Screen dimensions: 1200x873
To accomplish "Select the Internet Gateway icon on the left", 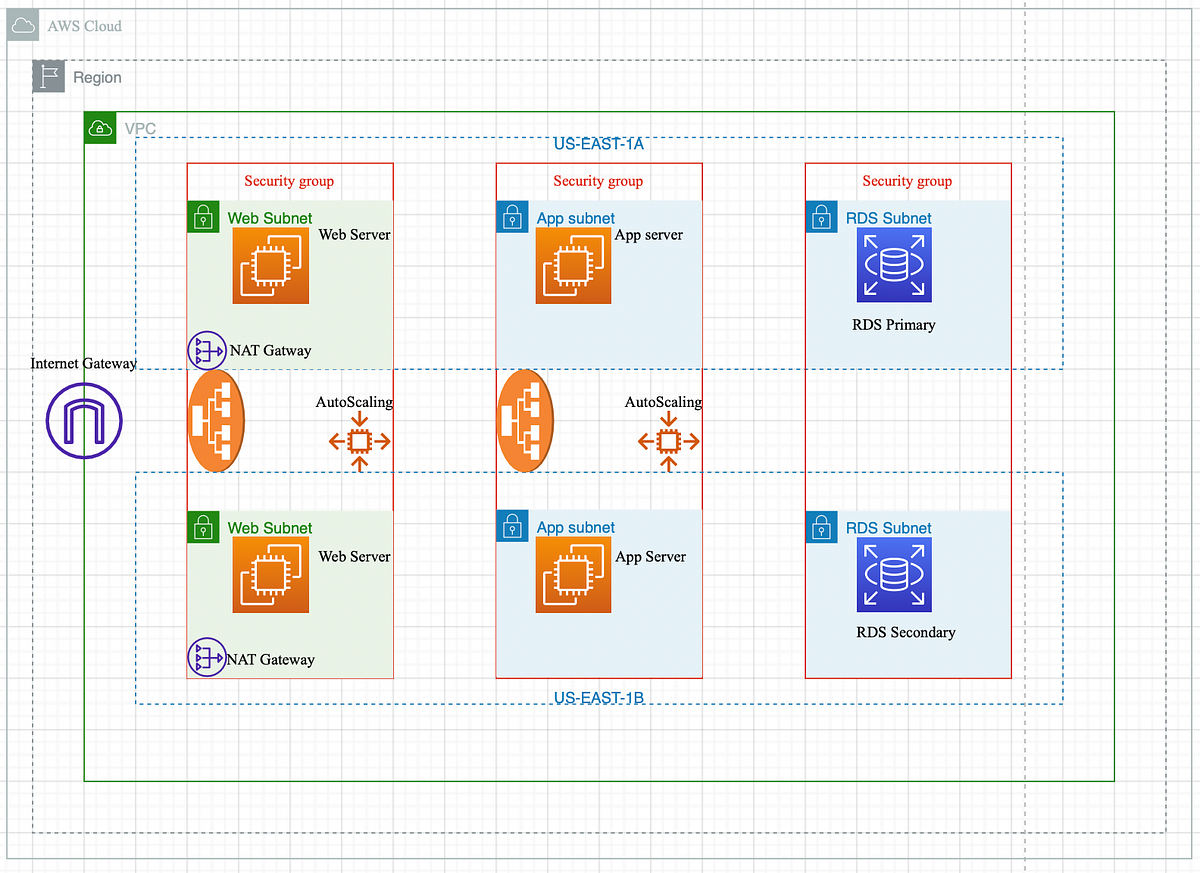I will coord(84,421).
